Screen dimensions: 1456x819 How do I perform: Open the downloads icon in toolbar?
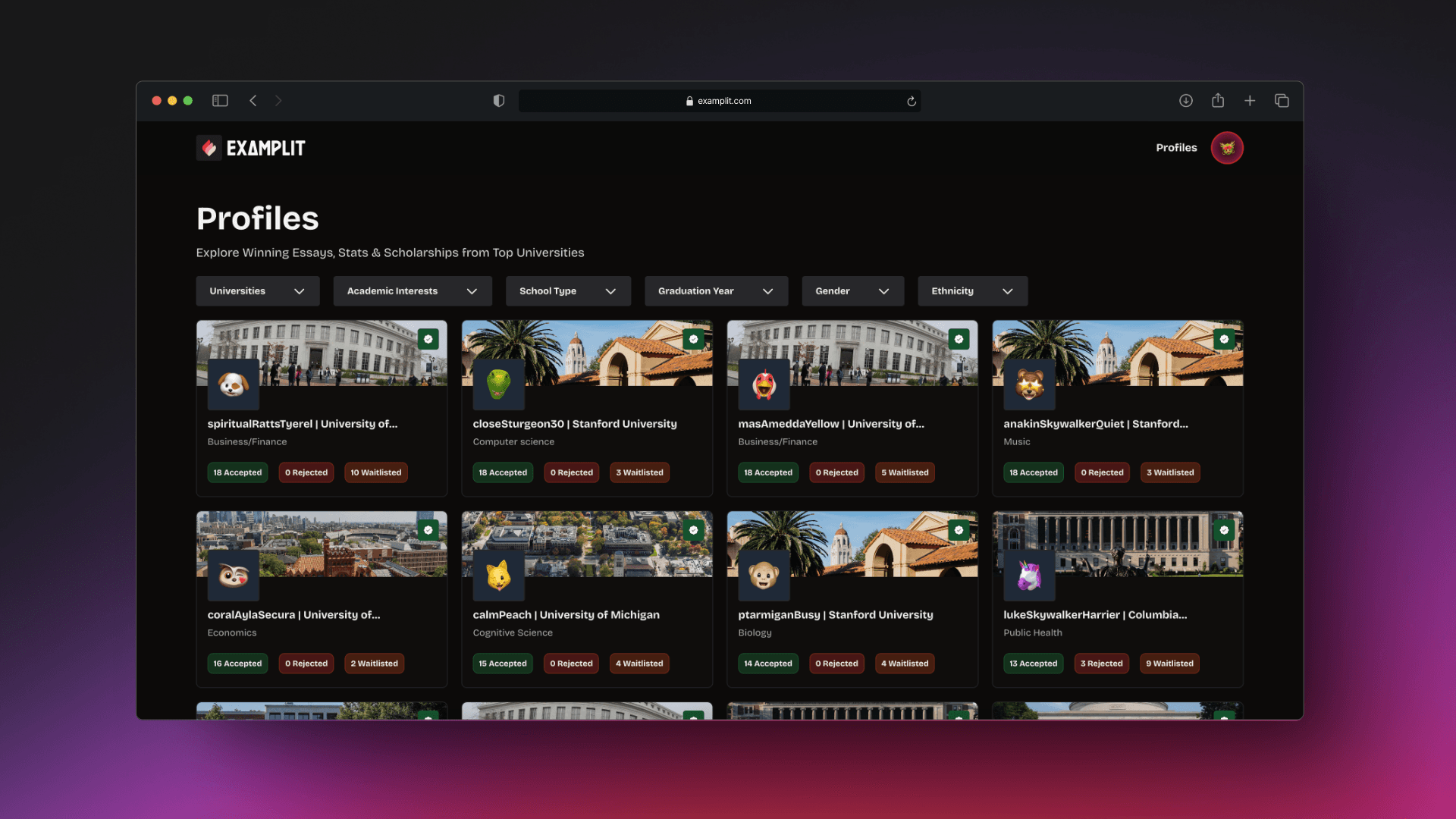(1186, 101)
